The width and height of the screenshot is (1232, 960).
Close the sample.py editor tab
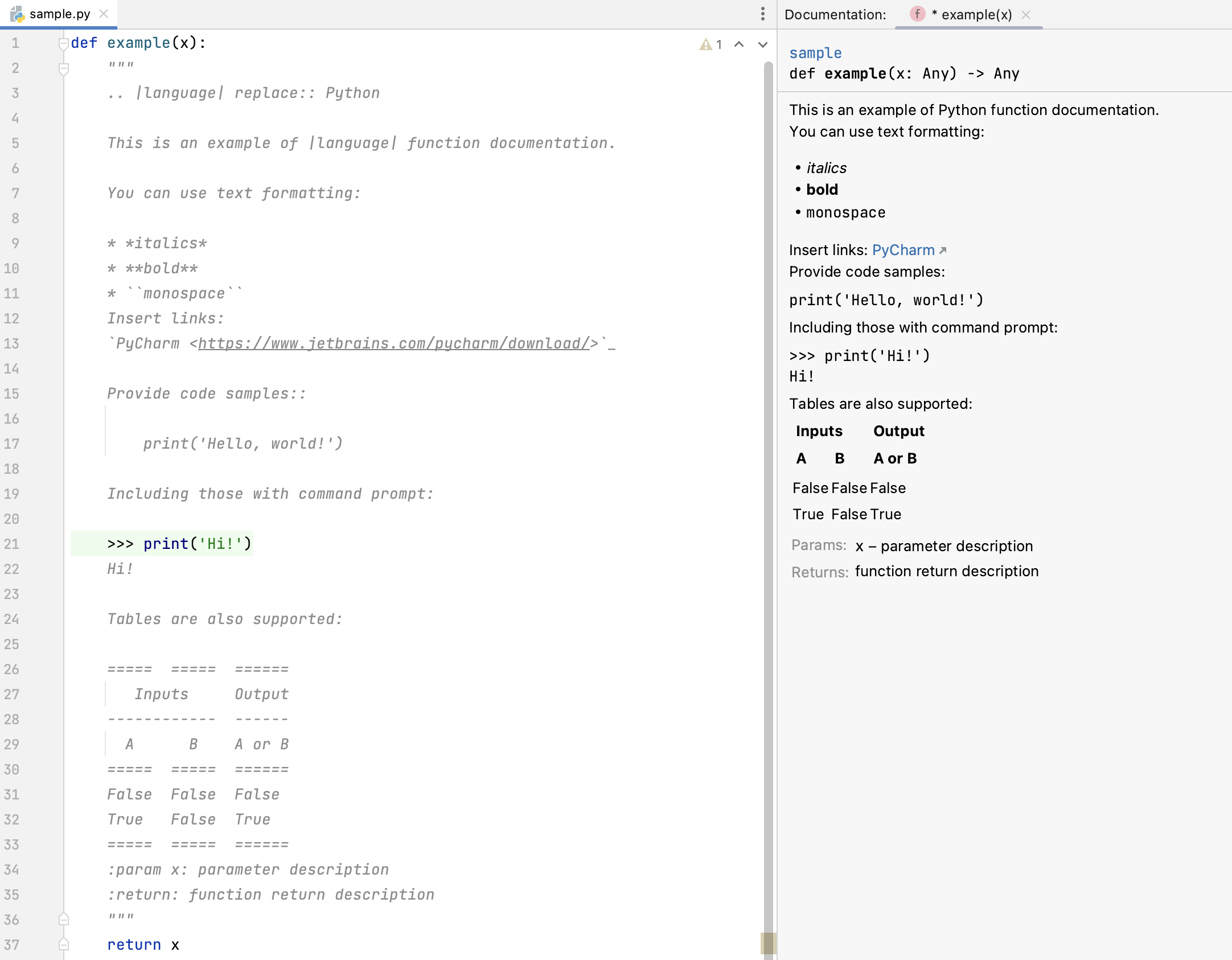pyautogui.click(x=104, y=14)
